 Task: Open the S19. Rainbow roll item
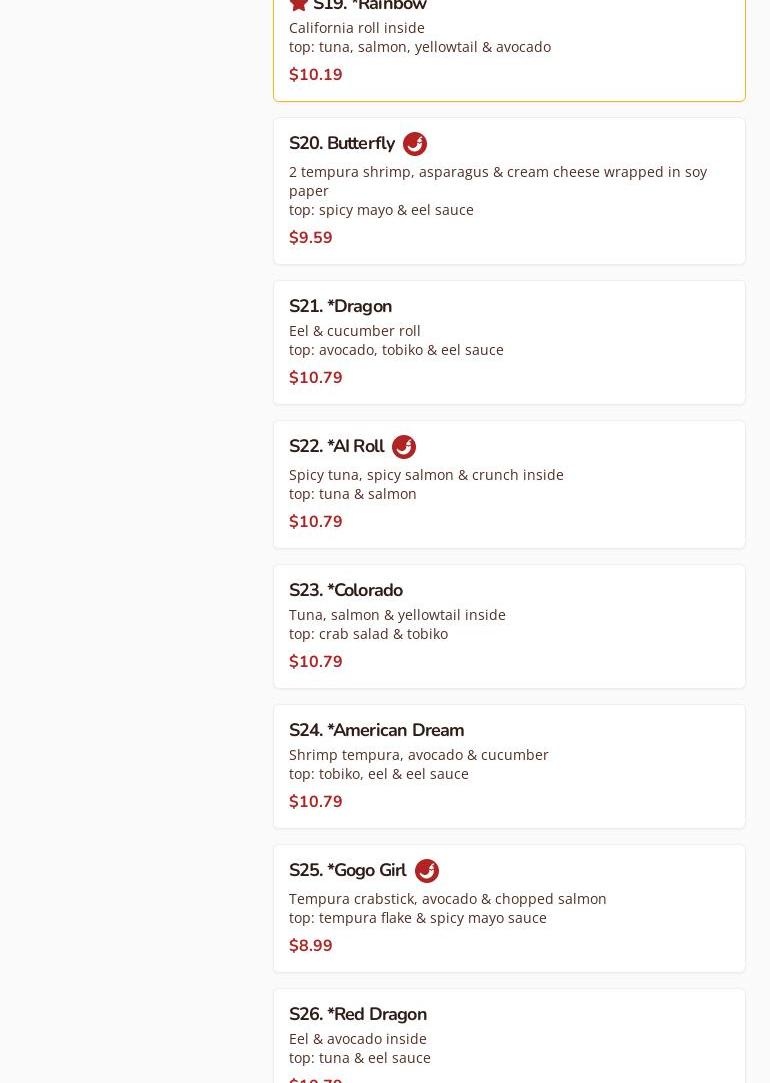(x=370, y=5)
